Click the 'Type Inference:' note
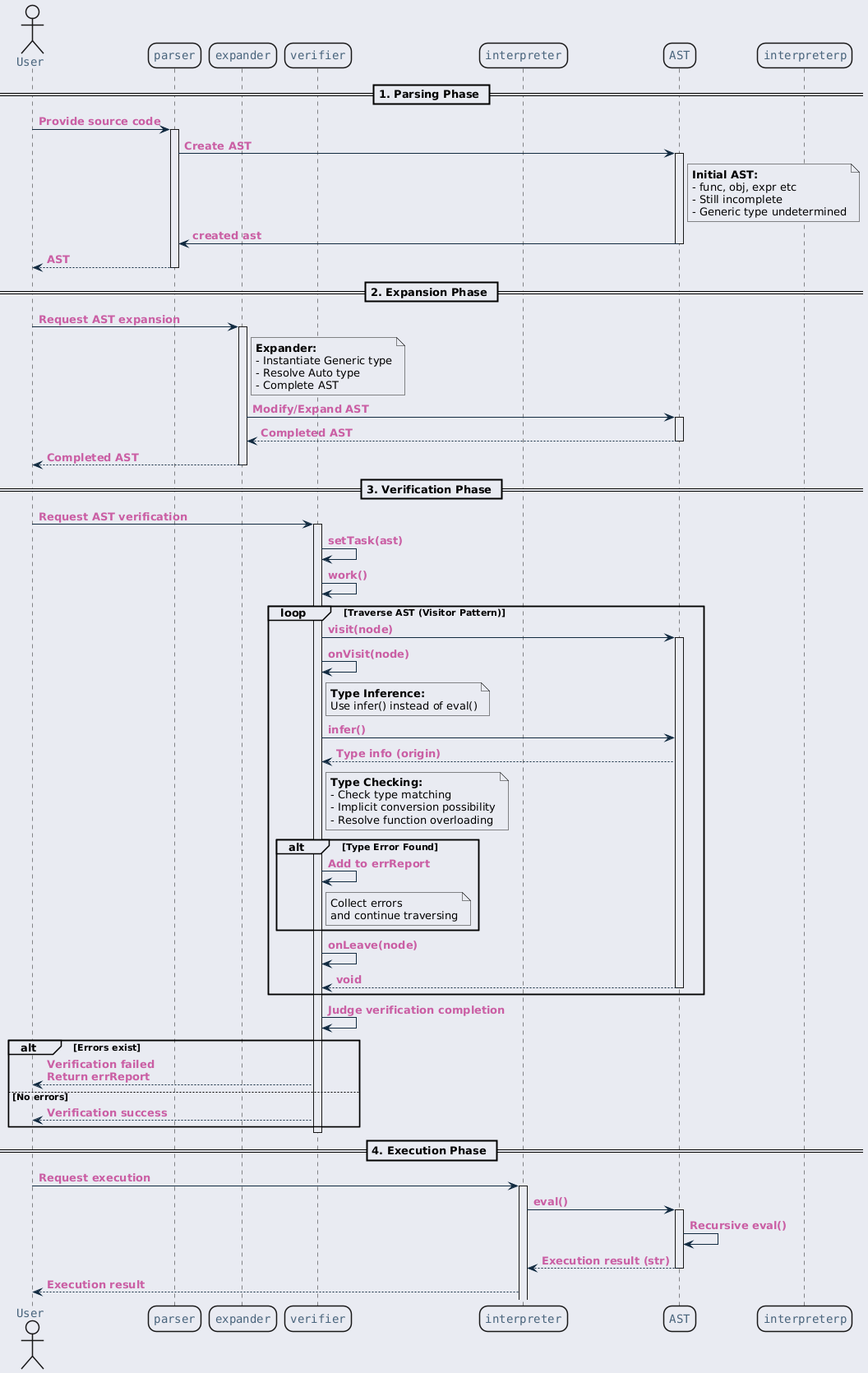 (408, 699)
